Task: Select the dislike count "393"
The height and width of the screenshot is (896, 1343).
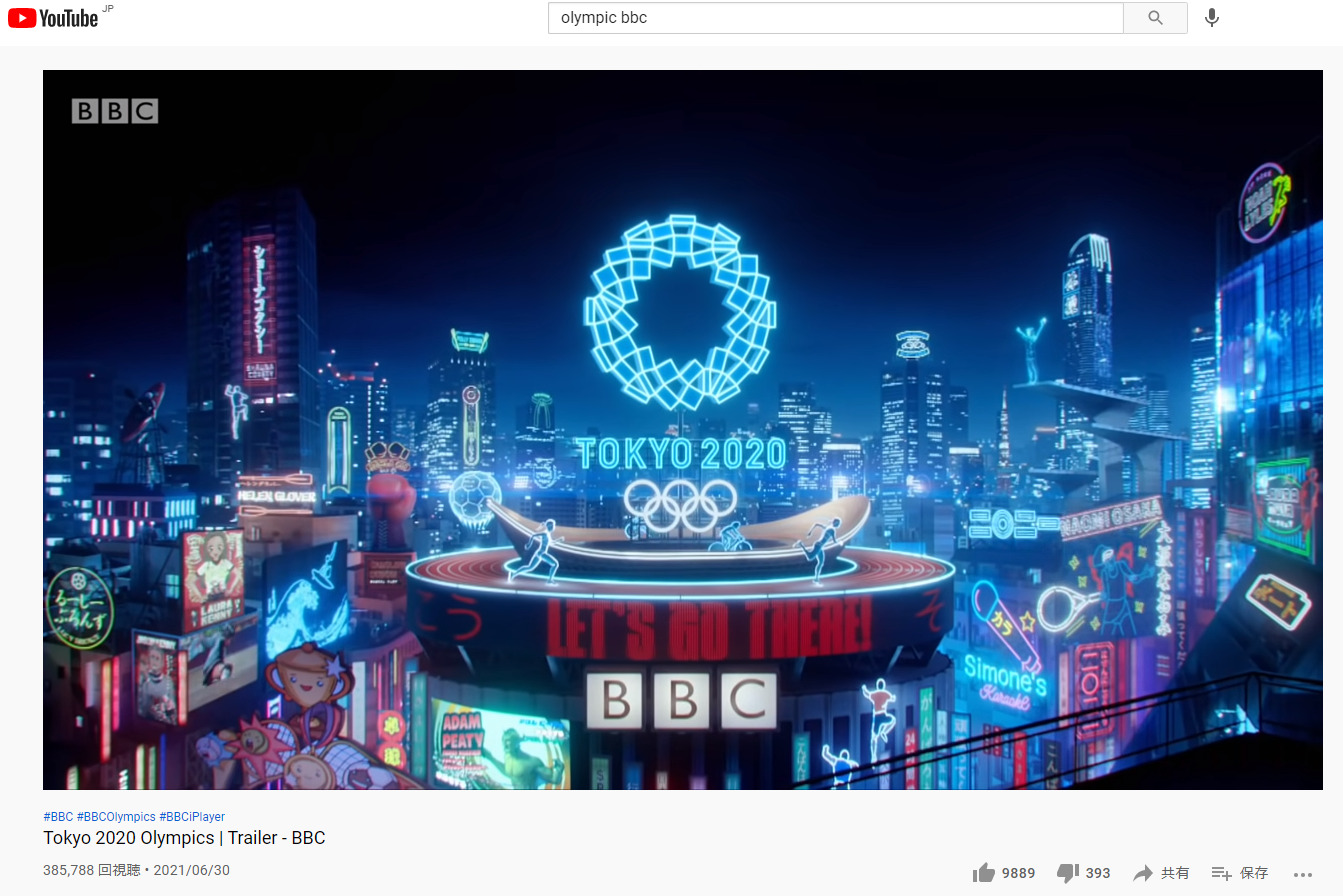Action: click(1098, 873)
